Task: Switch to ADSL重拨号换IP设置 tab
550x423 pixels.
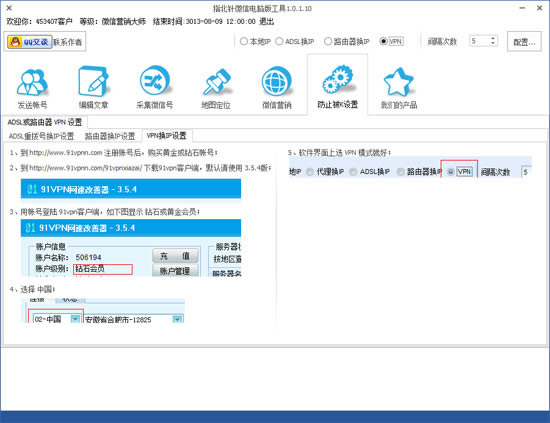Action: (x=41, y=136)
